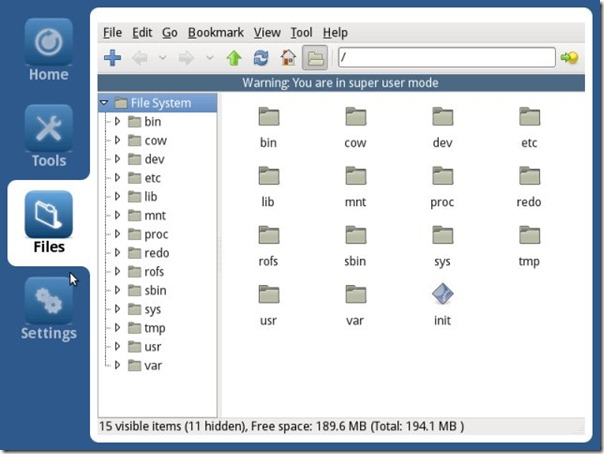The height and width of the screenshot is (454, 604).
Task: Expand the etc folder in tree
Action: click(x=117, y=178)
